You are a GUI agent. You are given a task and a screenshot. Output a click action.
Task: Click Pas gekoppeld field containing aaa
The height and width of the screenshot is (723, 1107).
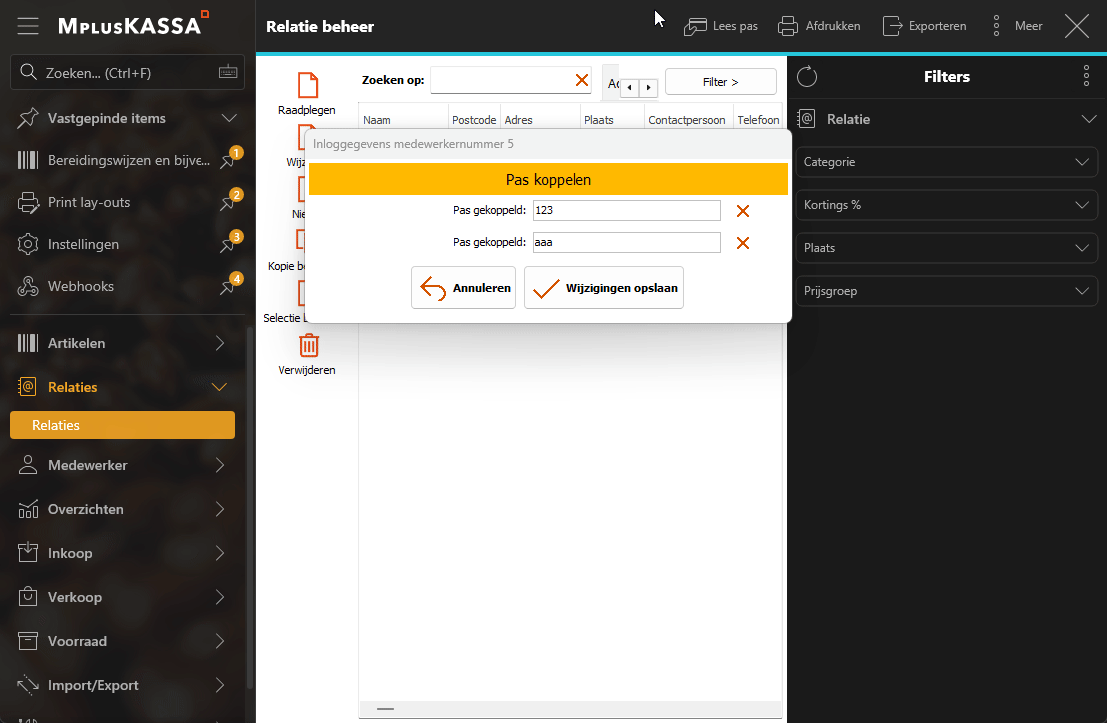click(626, 242)
